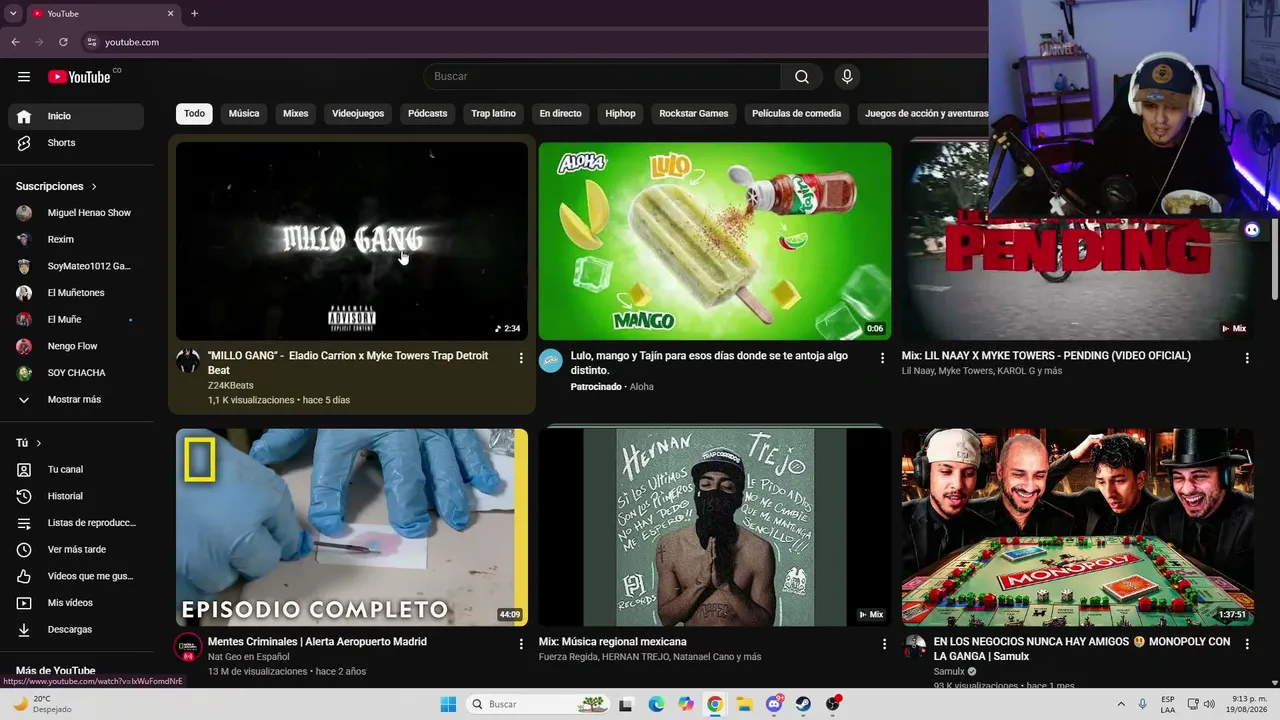This screenshot has height=720, width=1280.
Task: Open Tu canal in the sidebar
Action: tap(76, 470)
